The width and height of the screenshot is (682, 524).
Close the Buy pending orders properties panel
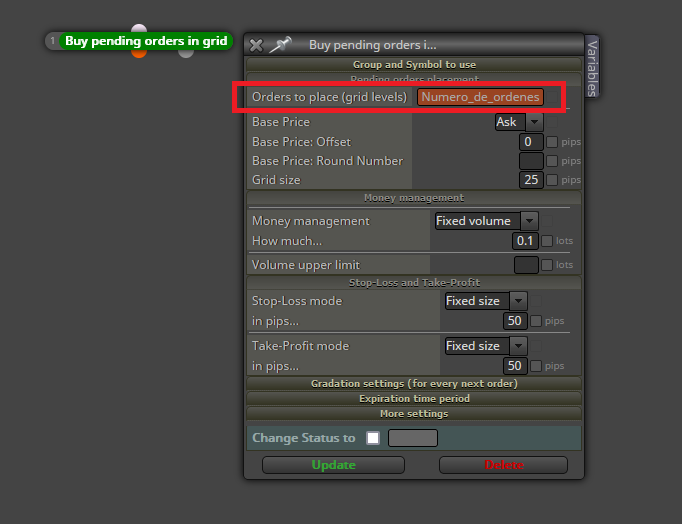tap(256, 45)
